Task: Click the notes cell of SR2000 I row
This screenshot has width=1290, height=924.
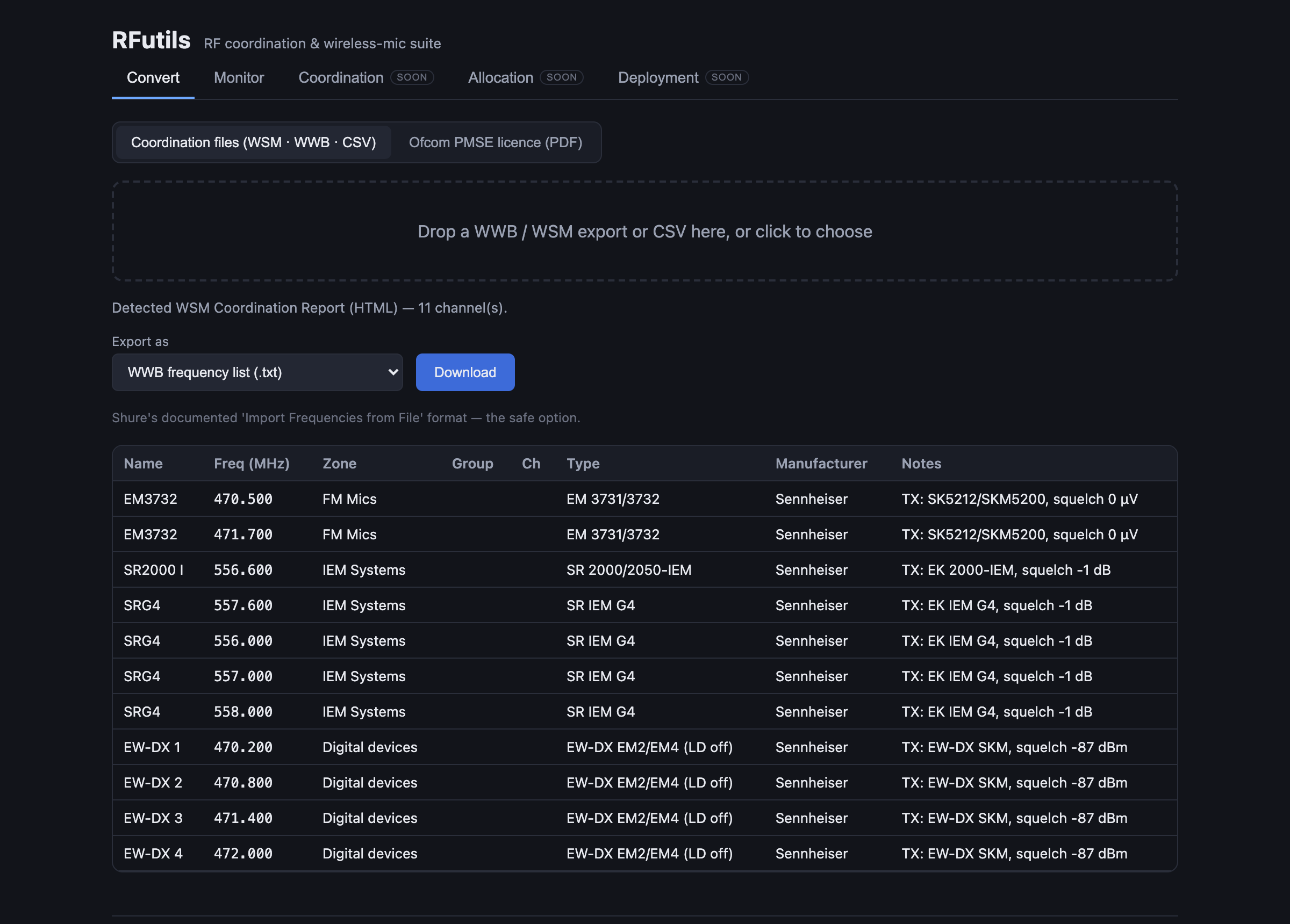Action: coord(1006,570)
